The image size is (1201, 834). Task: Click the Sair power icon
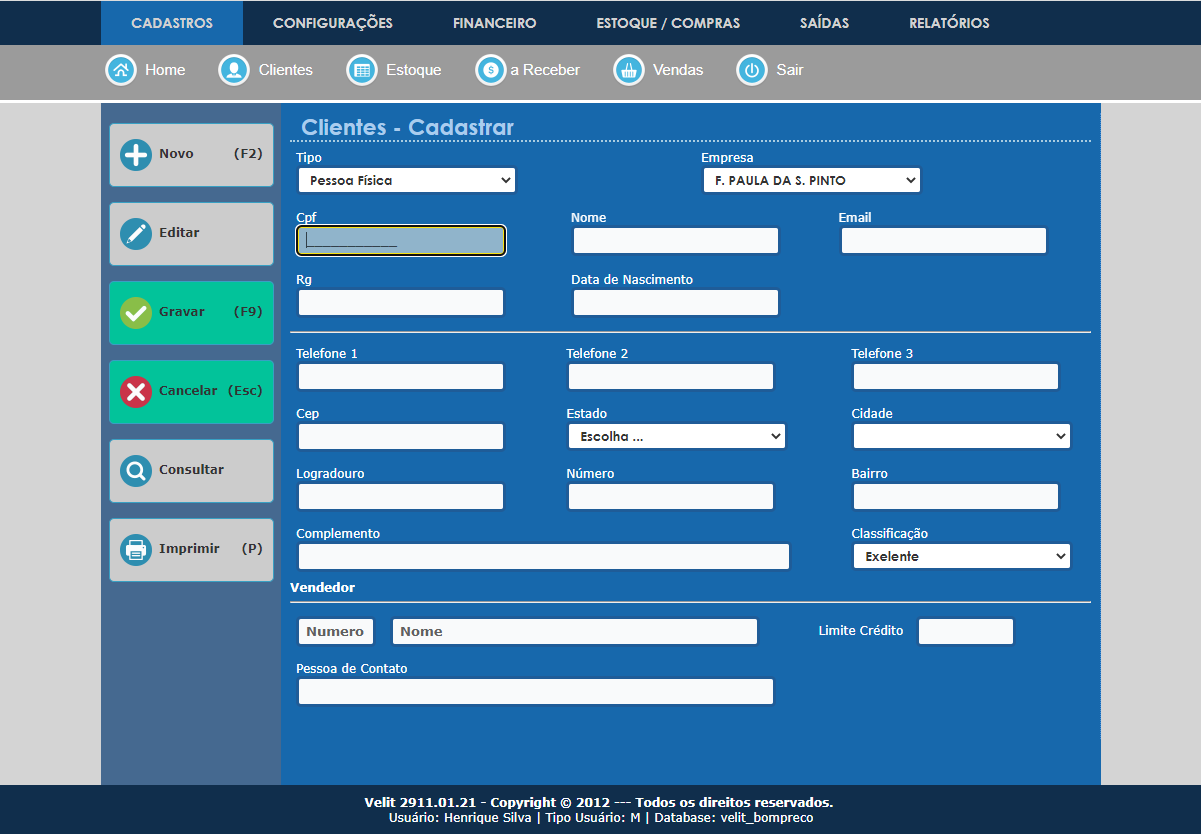click(x=752, y=70)
